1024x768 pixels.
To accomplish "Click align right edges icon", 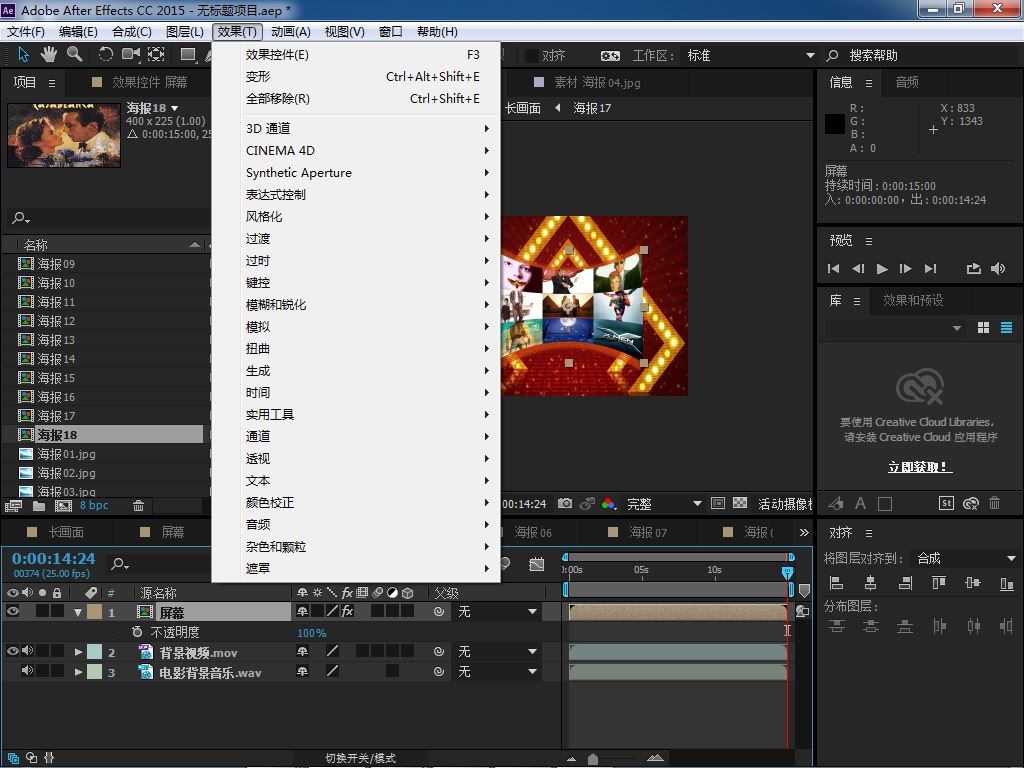I will 904,583.
